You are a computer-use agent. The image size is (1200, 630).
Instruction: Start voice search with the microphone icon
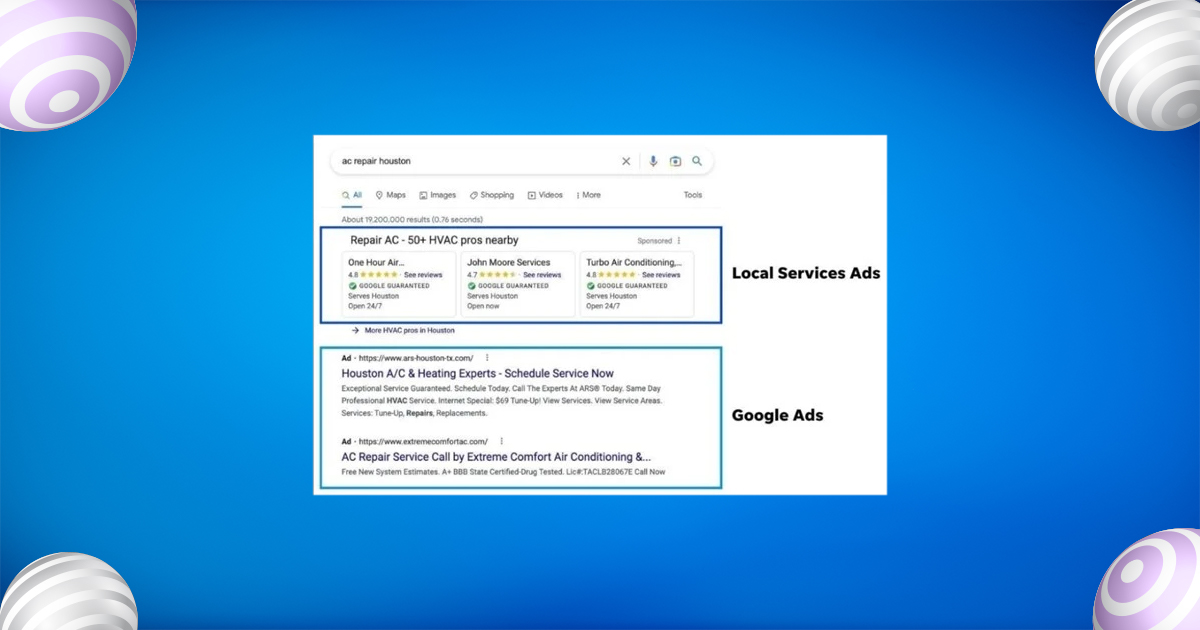pyautogui.click(x=653, y=161)
